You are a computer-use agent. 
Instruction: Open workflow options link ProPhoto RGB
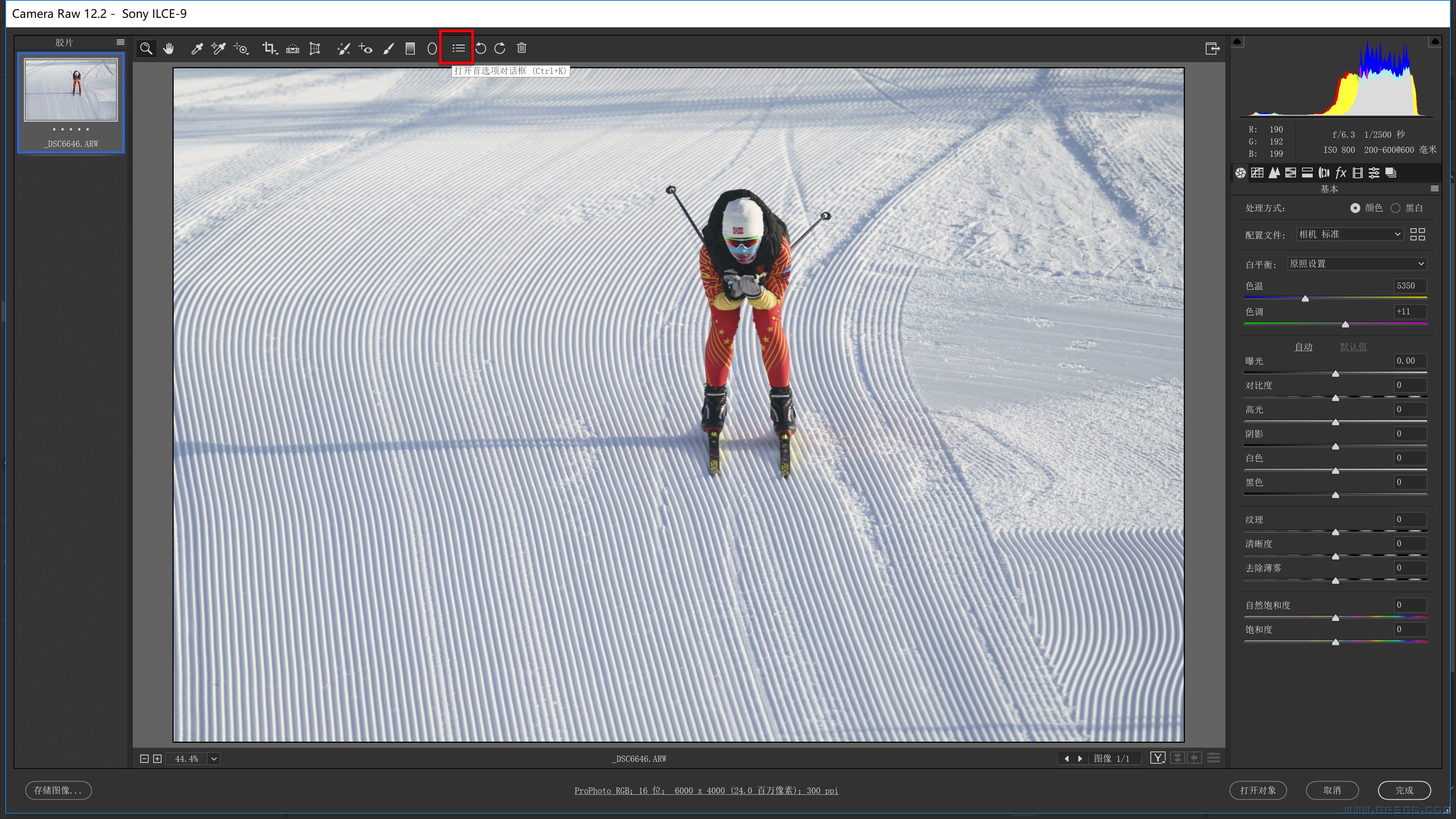pyautogui.click(x=706, y=790)
